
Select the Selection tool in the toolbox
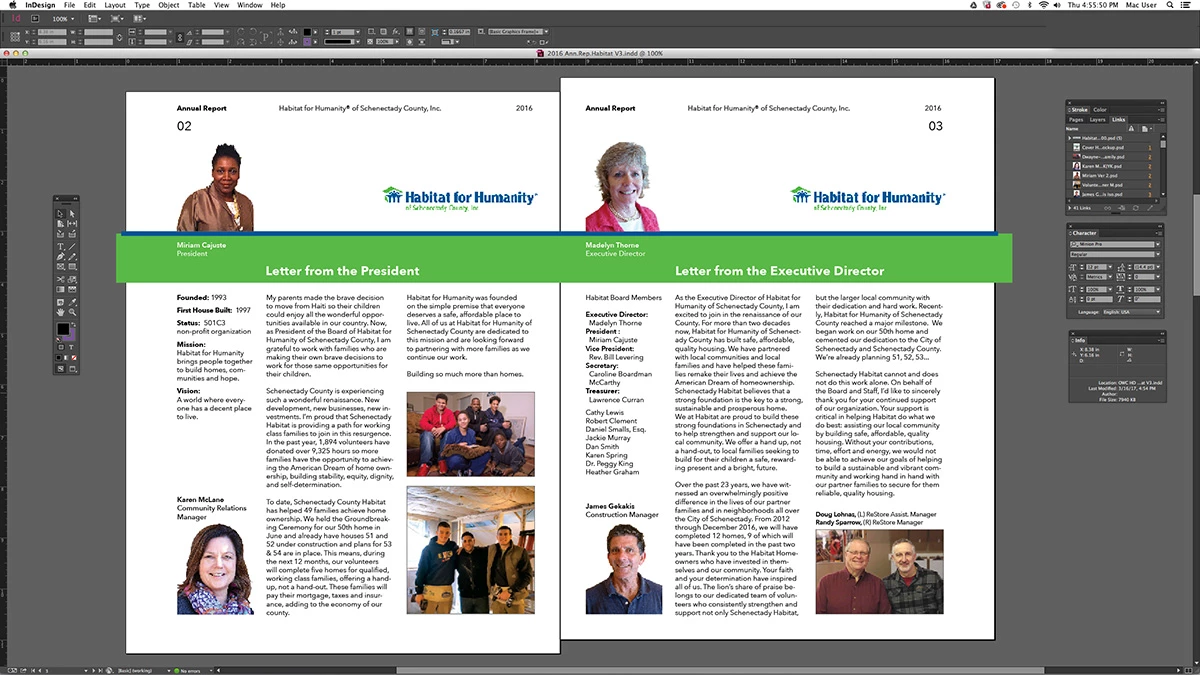point(60,214)
